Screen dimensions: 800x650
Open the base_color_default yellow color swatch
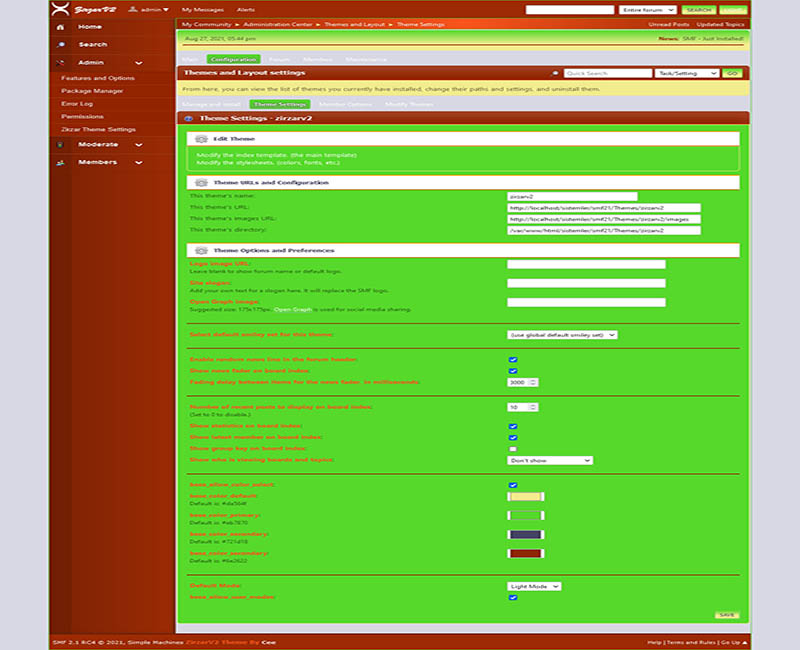pyautogui.click(x=526, y=497)
